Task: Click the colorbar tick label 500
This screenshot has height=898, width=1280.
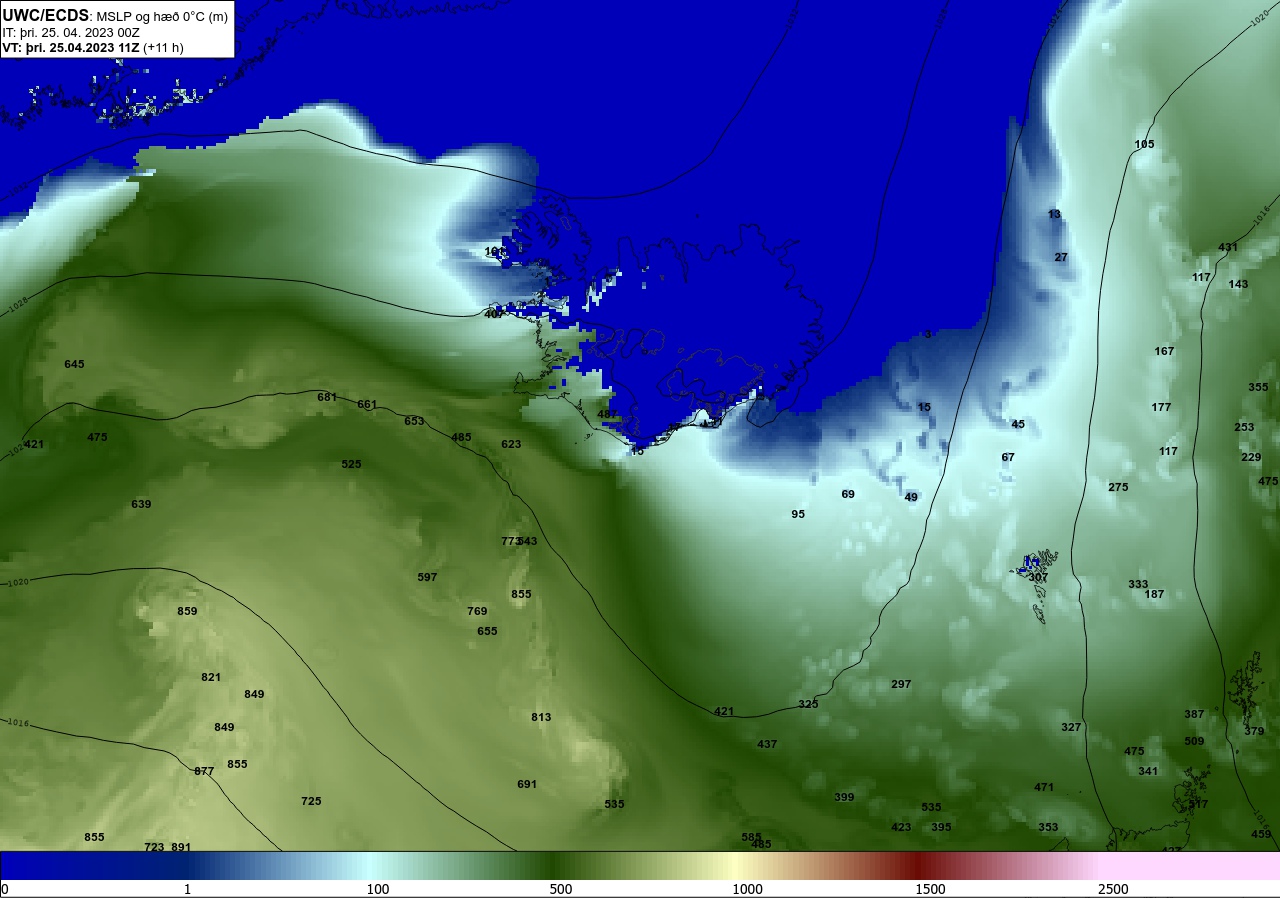Action: pyautogui.click(x=560, y=889)
